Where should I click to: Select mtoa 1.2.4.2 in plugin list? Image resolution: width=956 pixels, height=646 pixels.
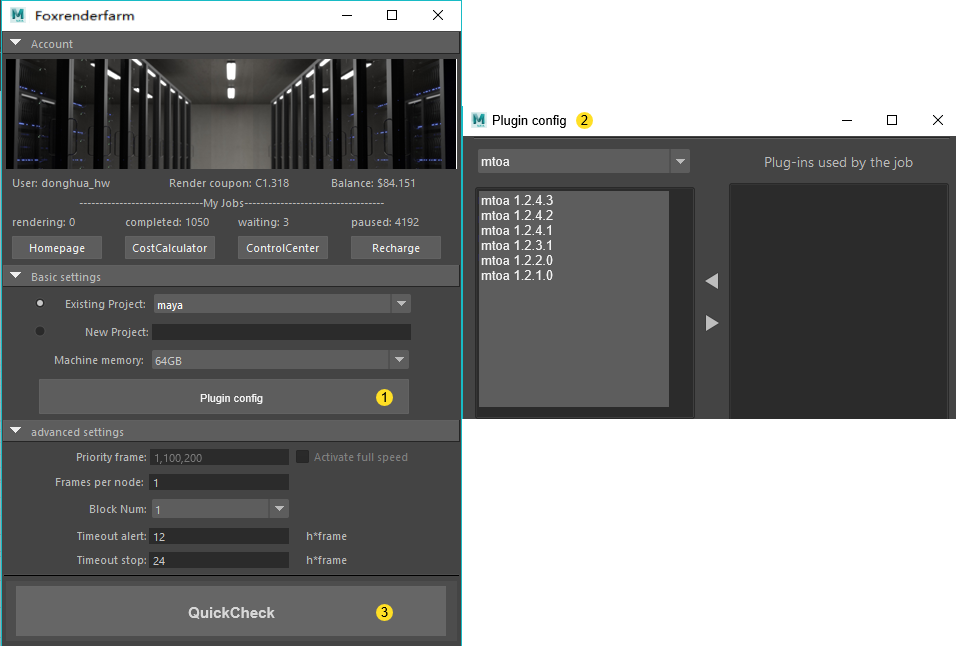coord(516,216)
